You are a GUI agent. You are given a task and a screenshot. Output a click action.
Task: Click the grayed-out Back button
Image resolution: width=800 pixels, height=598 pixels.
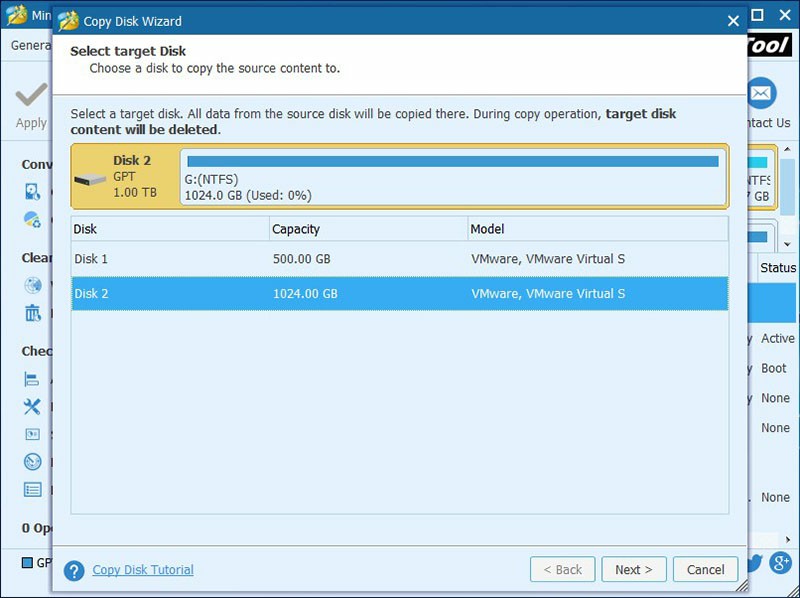point(562,569)
